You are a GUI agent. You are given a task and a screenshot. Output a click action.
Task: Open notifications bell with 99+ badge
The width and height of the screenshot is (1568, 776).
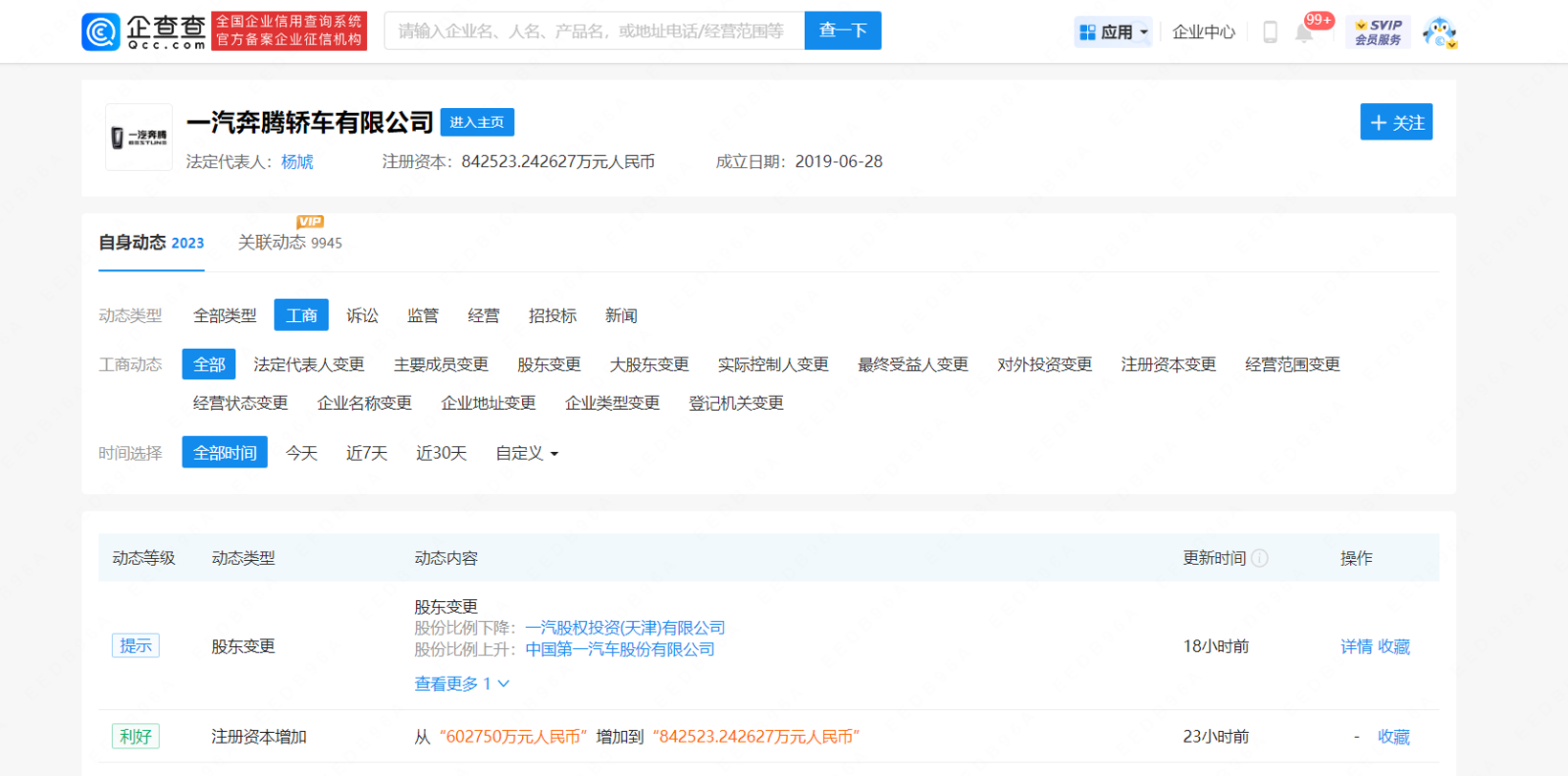[x=1305, y=32]
